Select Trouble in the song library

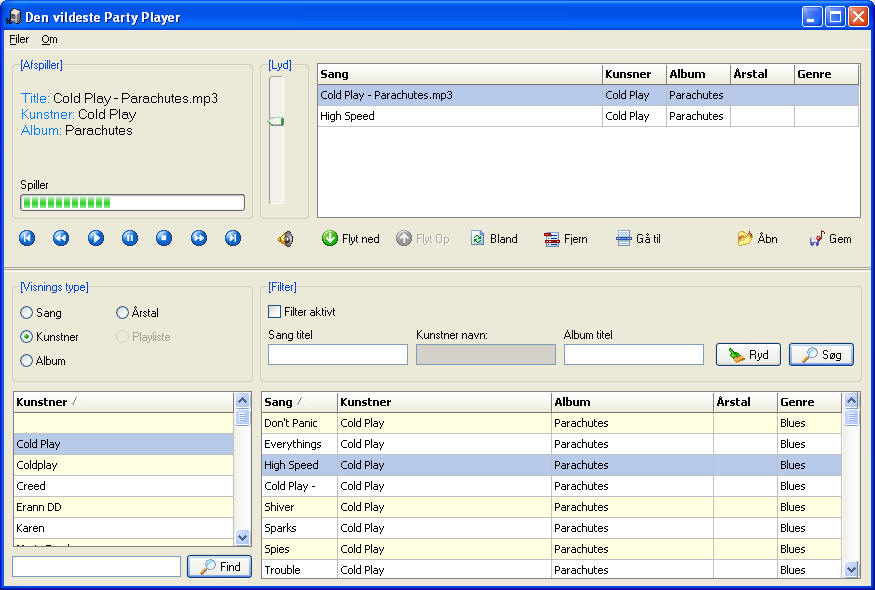551,570
